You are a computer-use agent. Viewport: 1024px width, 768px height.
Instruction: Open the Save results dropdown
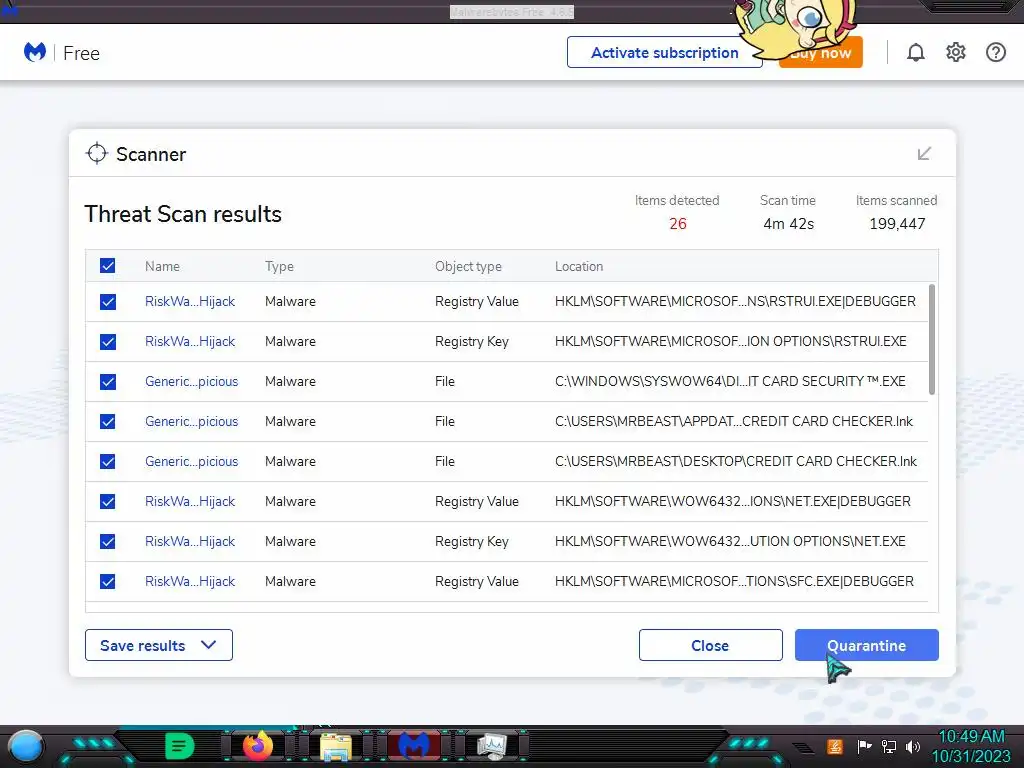click(159, 645)
